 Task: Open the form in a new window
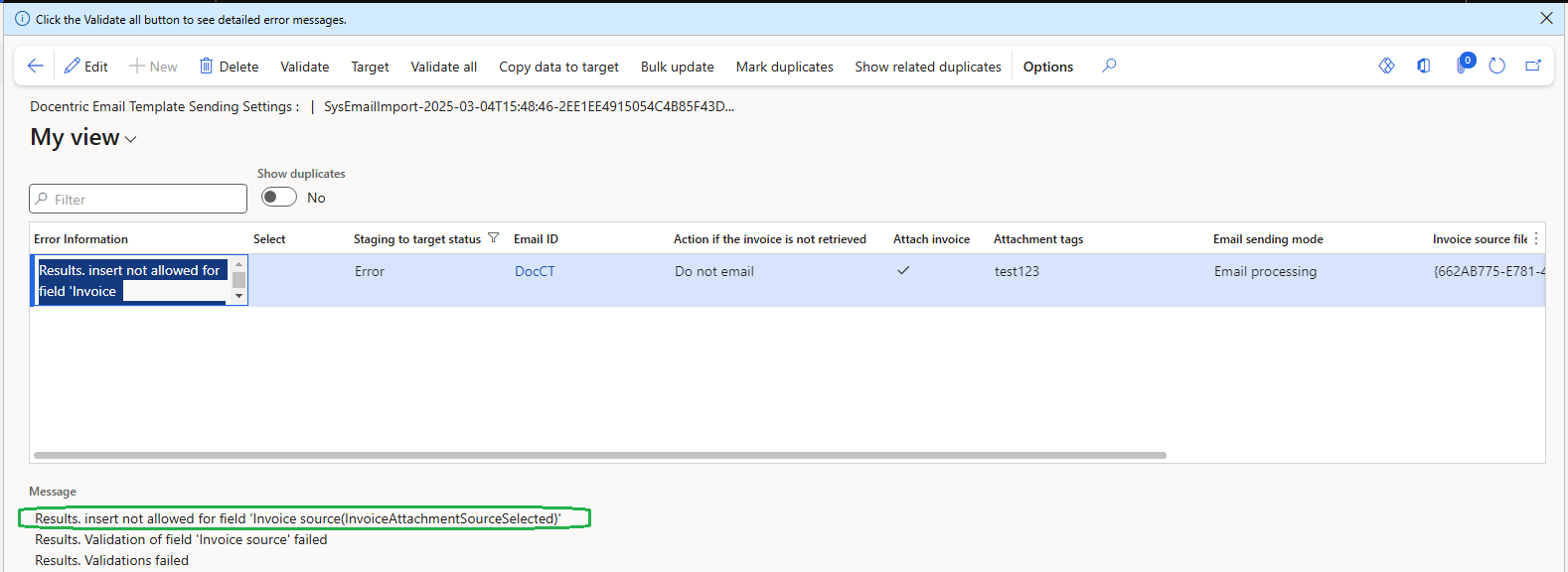[1533, 66]
